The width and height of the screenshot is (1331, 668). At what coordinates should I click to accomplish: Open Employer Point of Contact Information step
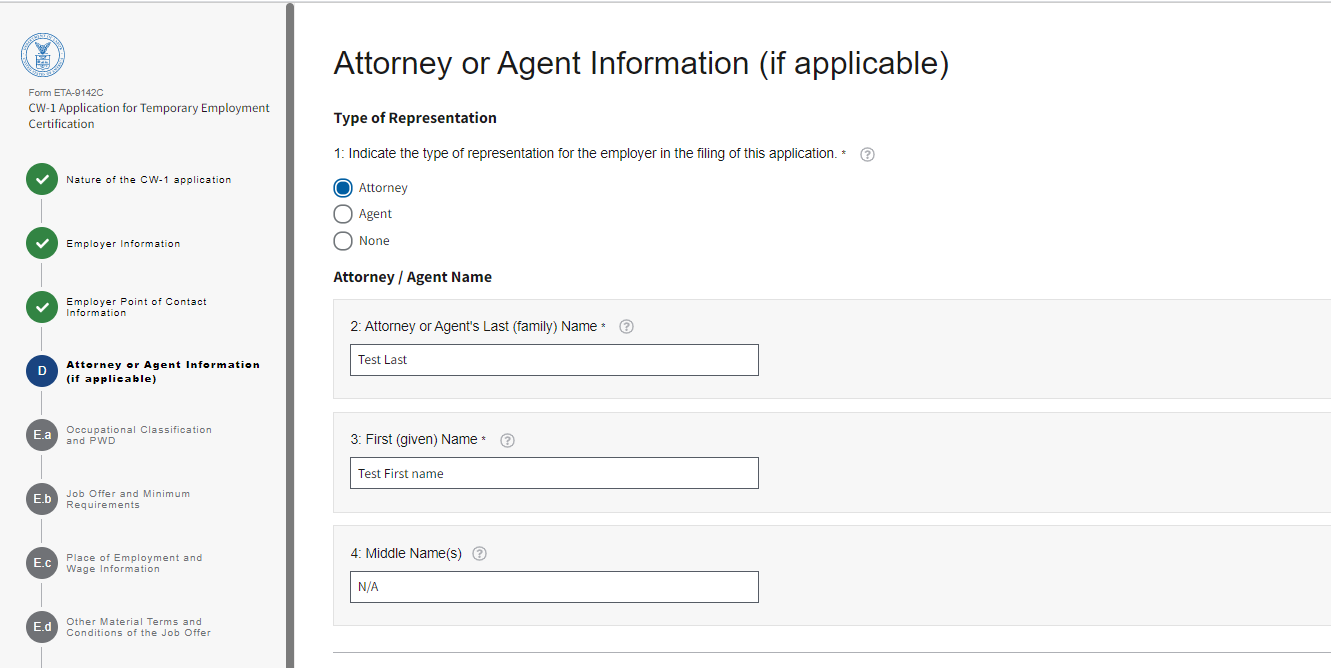136,307
